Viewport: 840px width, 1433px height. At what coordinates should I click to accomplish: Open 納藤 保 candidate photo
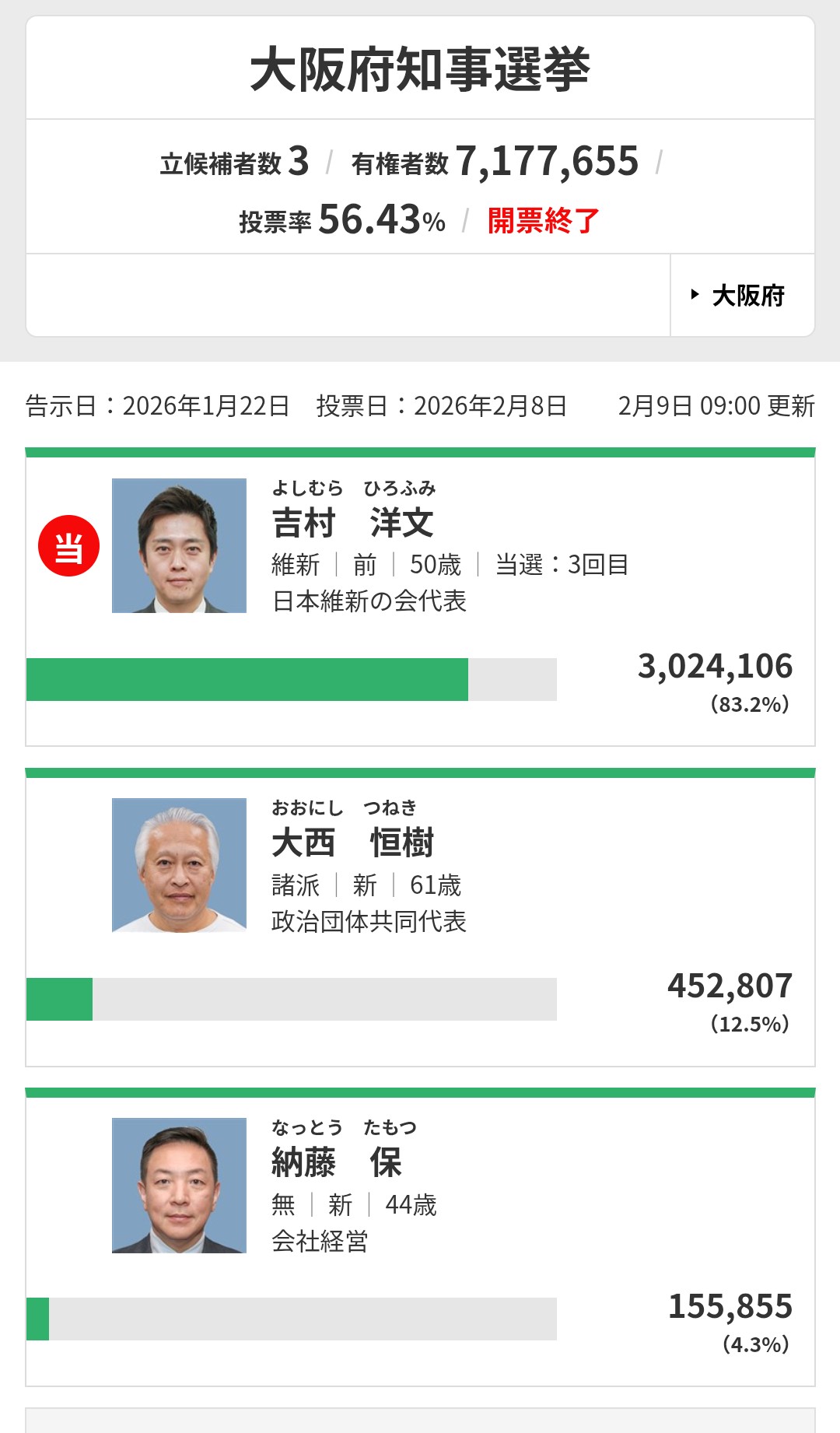point(179,1185)
